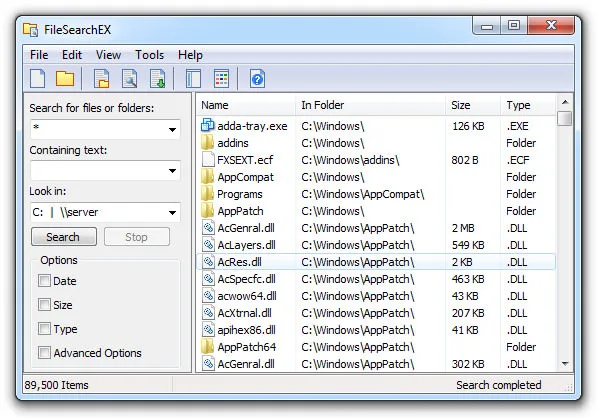
Task: Click the C:\Windows\addins\ folder path cell
Action: tap(350, 160)
